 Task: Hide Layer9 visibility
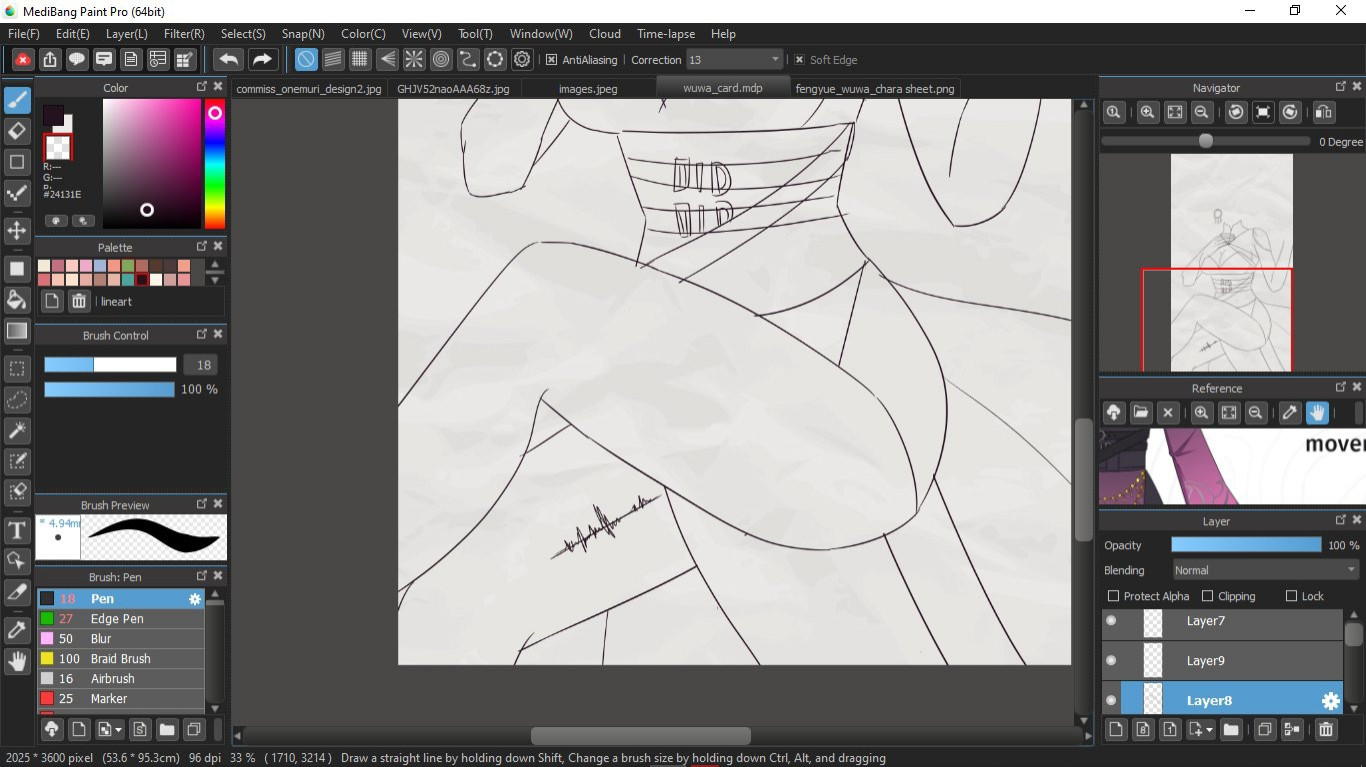pyautogui.click(x=1111, y=661)
